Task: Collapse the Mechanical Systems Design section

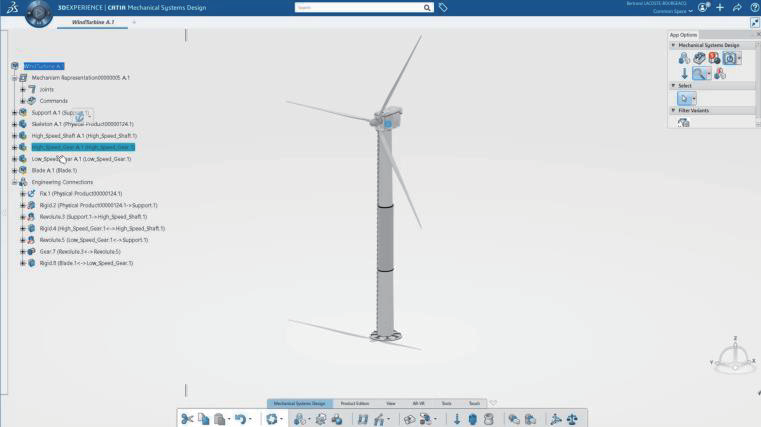Action: (x=673, y=46)
